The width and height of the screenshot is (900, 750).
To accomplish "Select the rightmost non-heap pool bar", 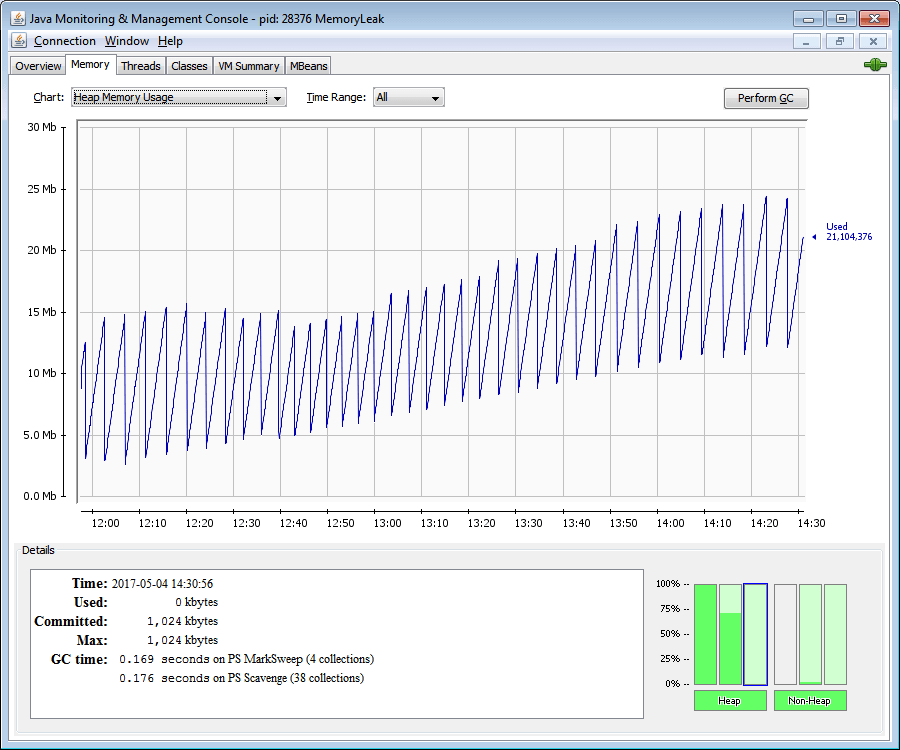I will pos(835,634).
